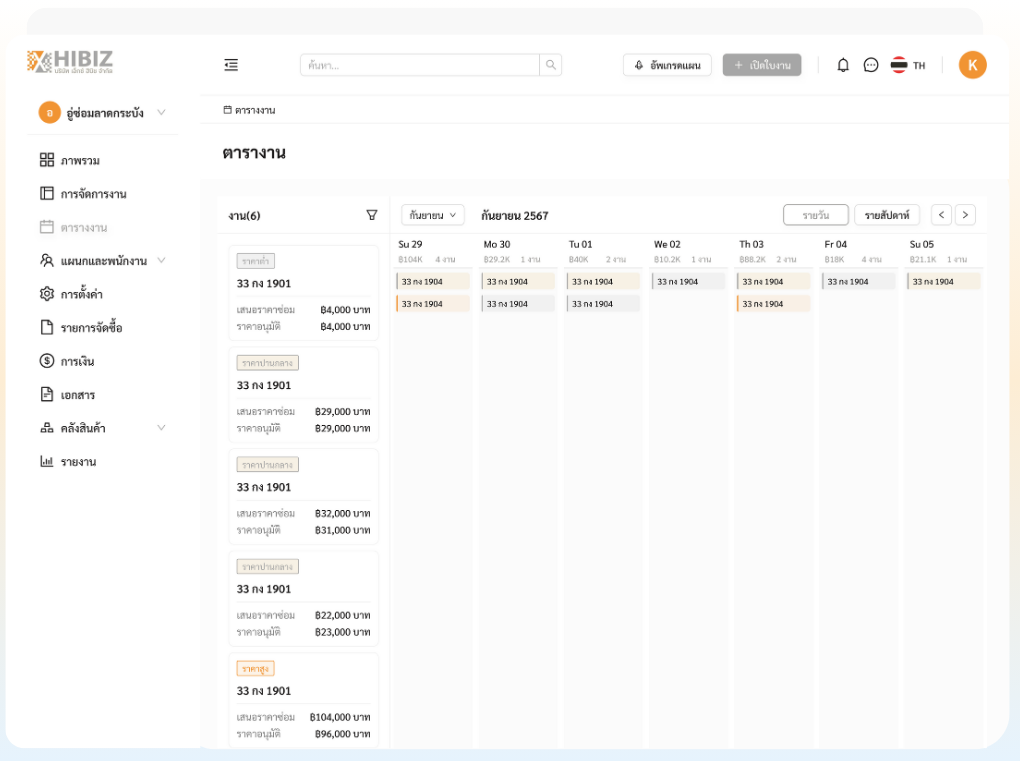Open the กันยายน month dropdown

(433, 215)
